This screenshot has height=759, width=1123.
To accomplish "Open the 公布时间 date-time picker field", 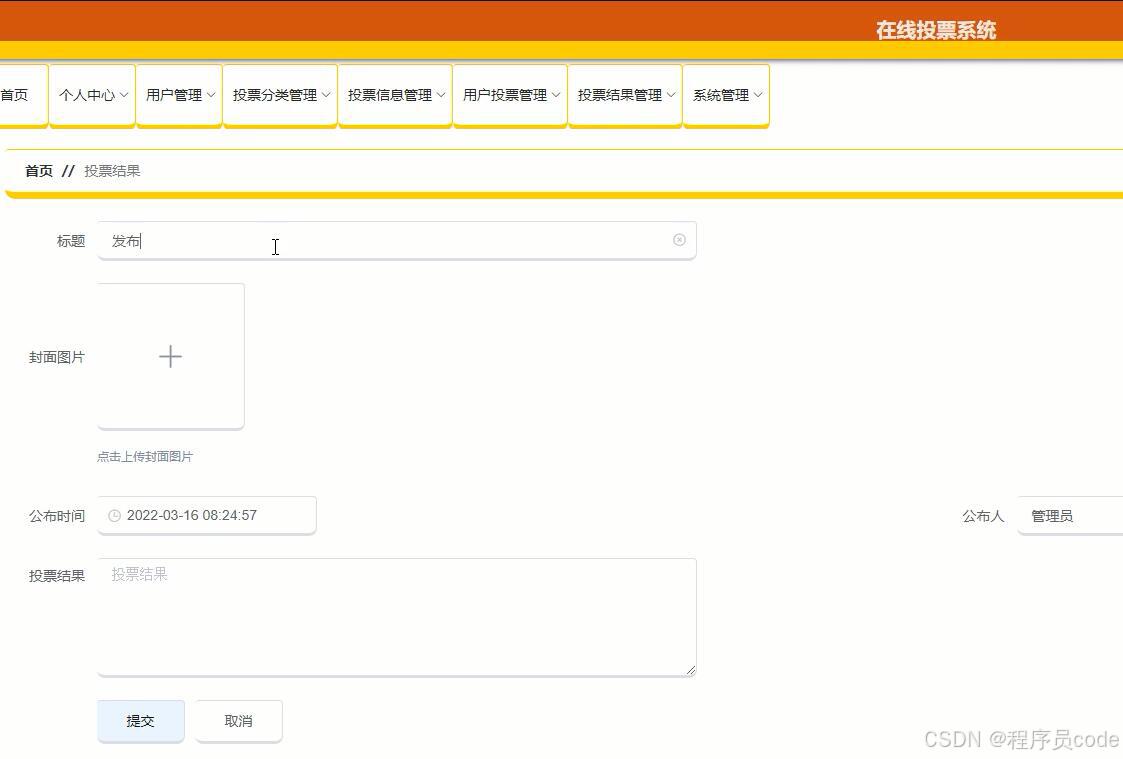I will click(207, 516).
